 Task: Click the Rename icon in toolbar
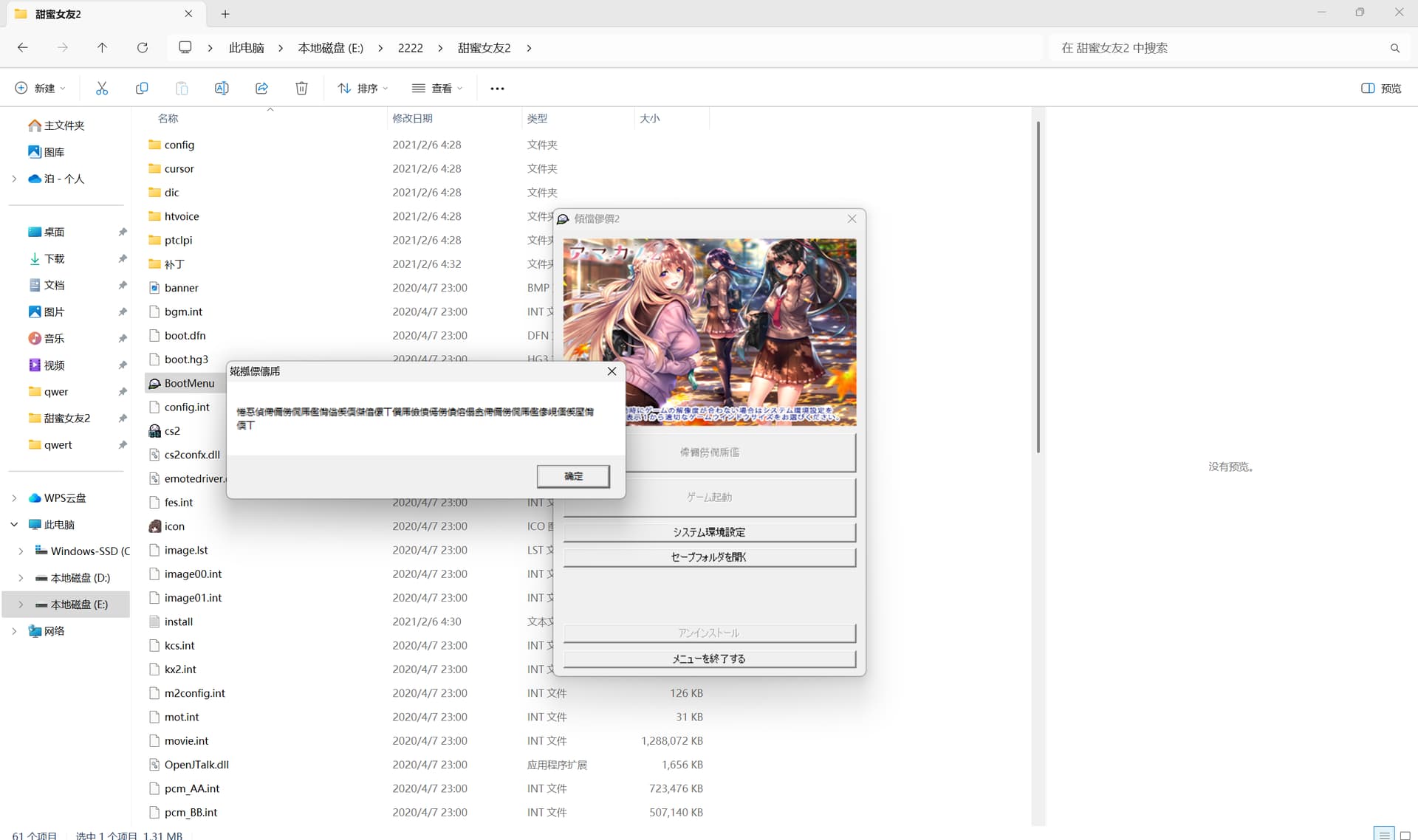click(x=222, y=88)
